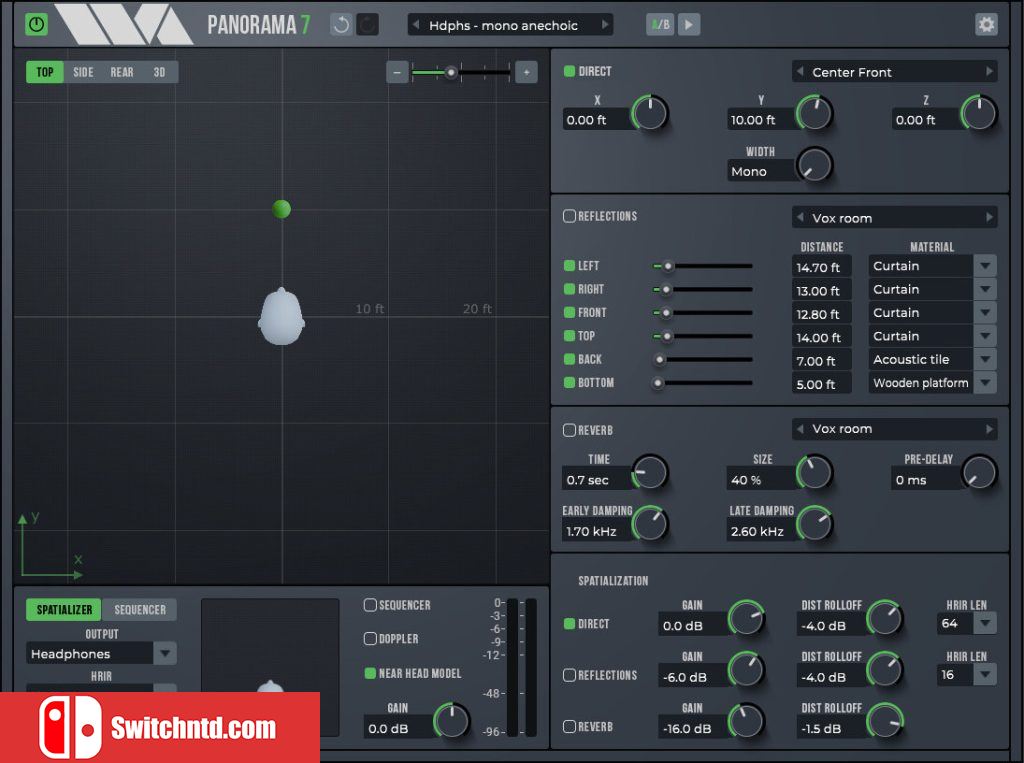Toggle the Direct section enable
1024x763 pixels.
569,71
